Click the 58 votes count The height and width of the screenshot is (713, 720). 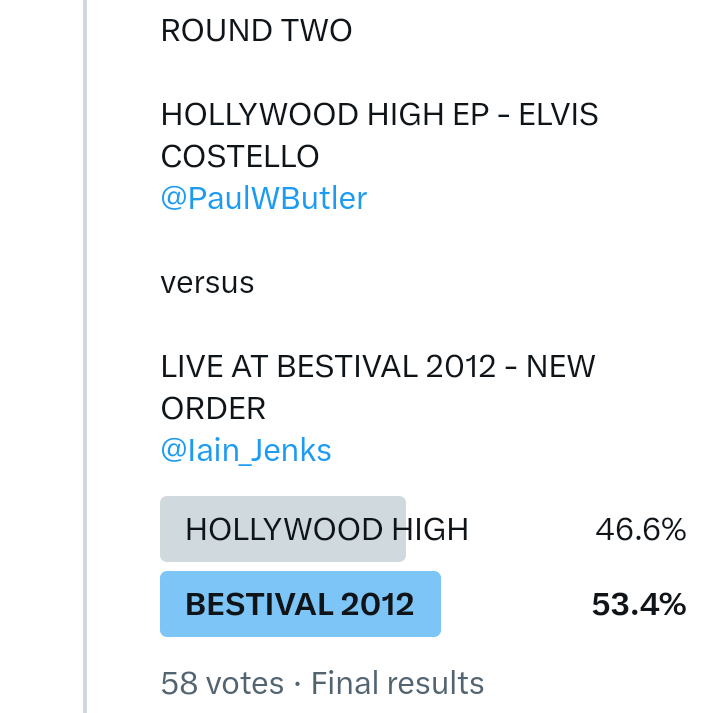[222, 683]
